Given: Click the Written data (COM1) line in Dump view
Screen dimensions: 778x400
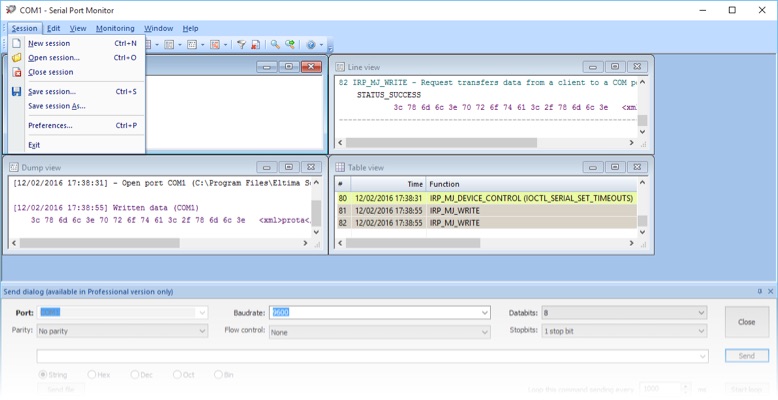Looking at the screenshot, I should [x=106, y=208].
